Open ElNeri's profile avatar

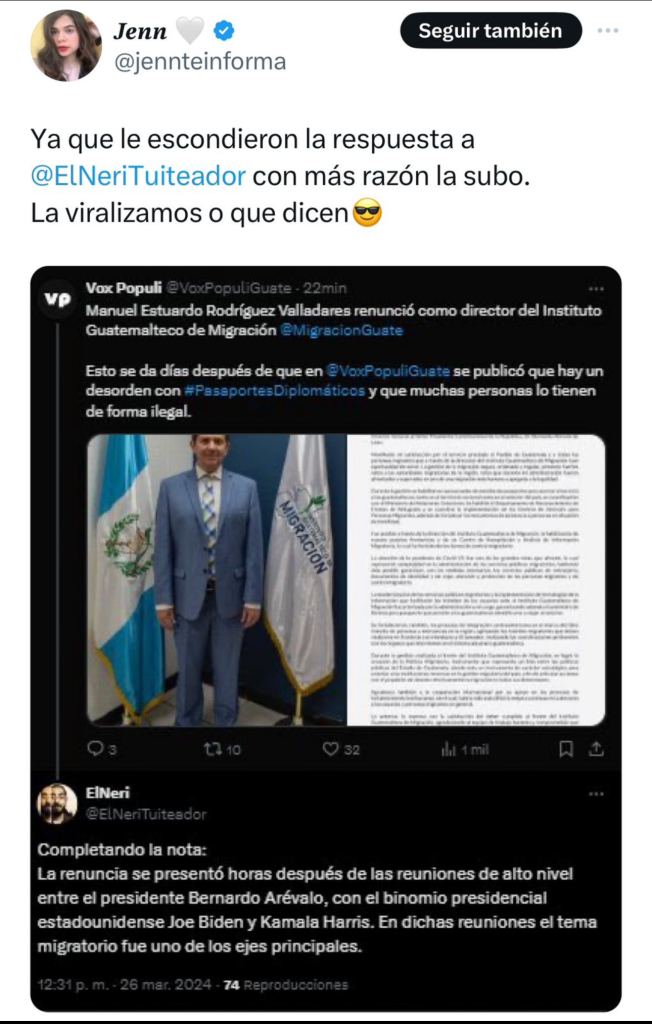pos(57,803)
